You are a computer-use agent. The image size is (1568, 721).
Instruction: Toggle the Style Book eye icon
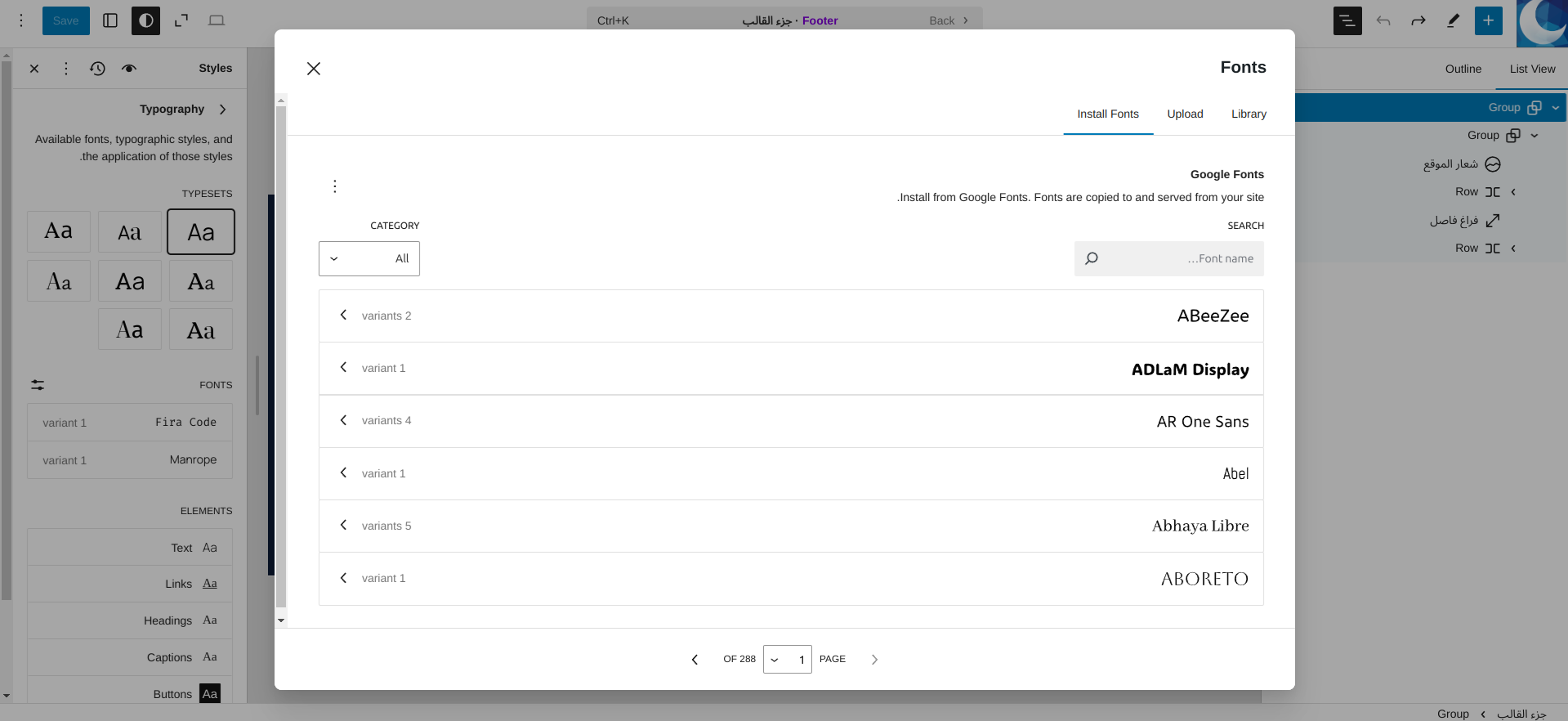coord(129,69)
